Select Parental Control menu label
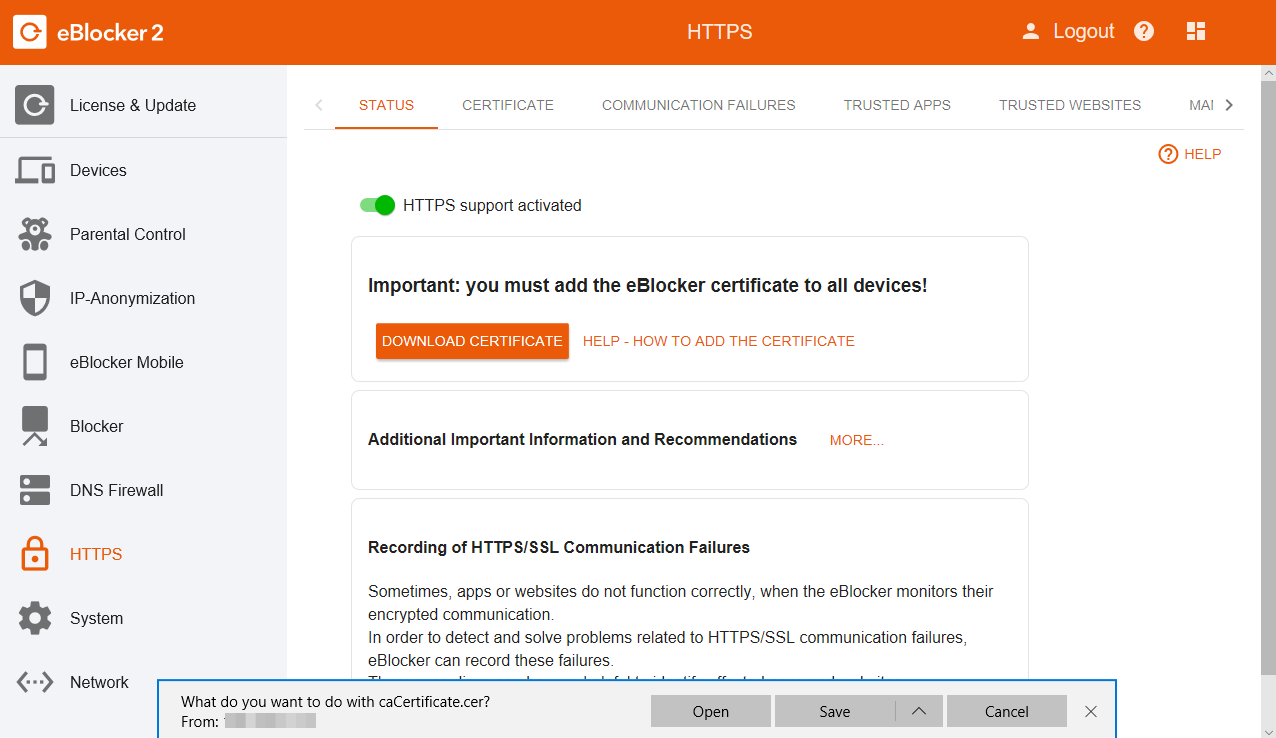 point(128,234)
